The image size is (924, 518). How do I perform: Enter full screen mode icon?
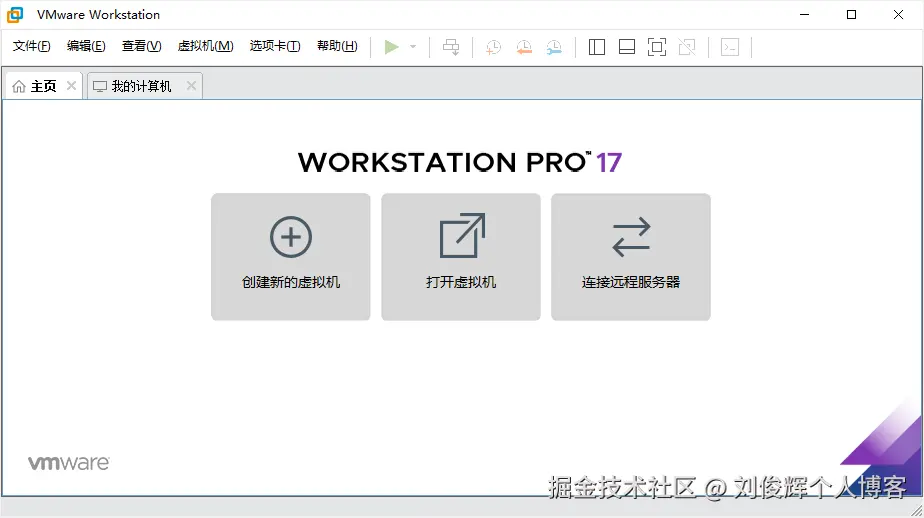click(657, 47)
